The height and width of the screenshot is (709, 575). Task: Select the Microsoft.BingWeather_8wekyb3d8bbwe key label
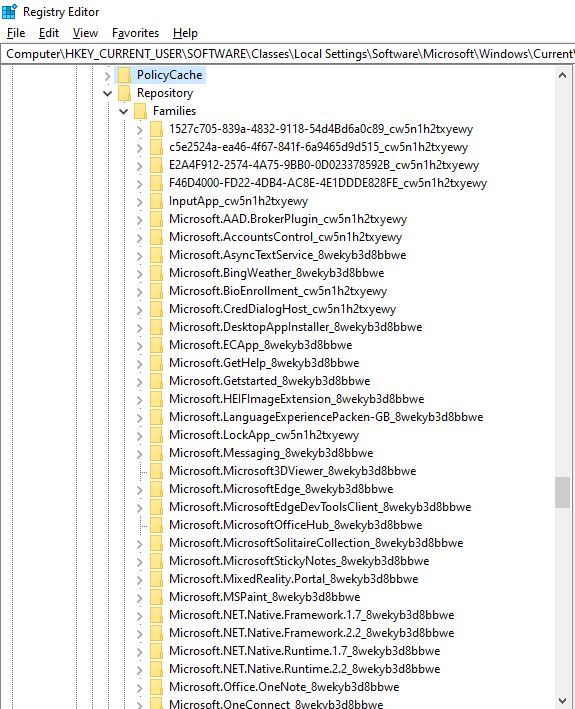pyautogui.click(x=277, y=273)
